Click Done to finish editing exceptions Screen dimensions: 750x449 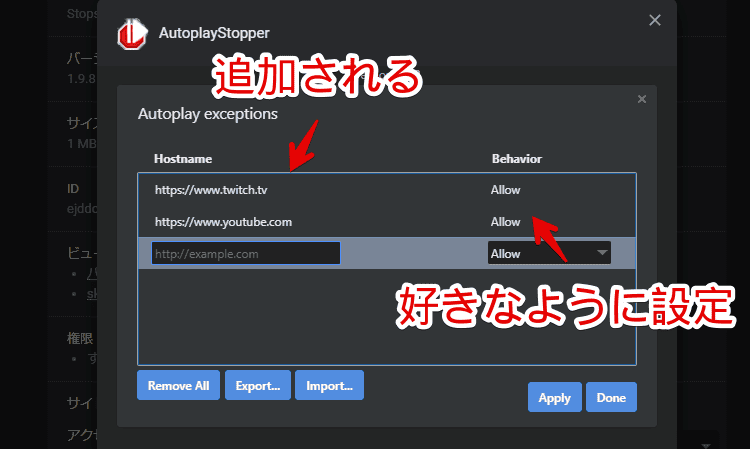[x=611, y=397]
